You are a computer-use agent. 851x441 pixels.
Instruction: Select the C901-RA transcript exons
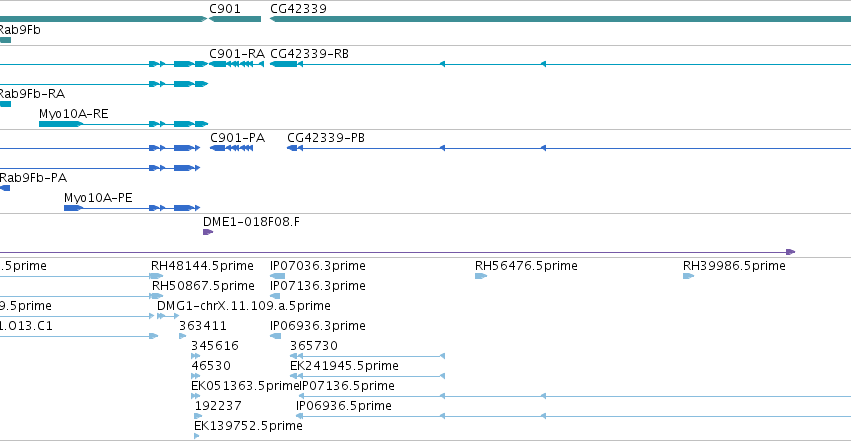(x=237, y=64)
